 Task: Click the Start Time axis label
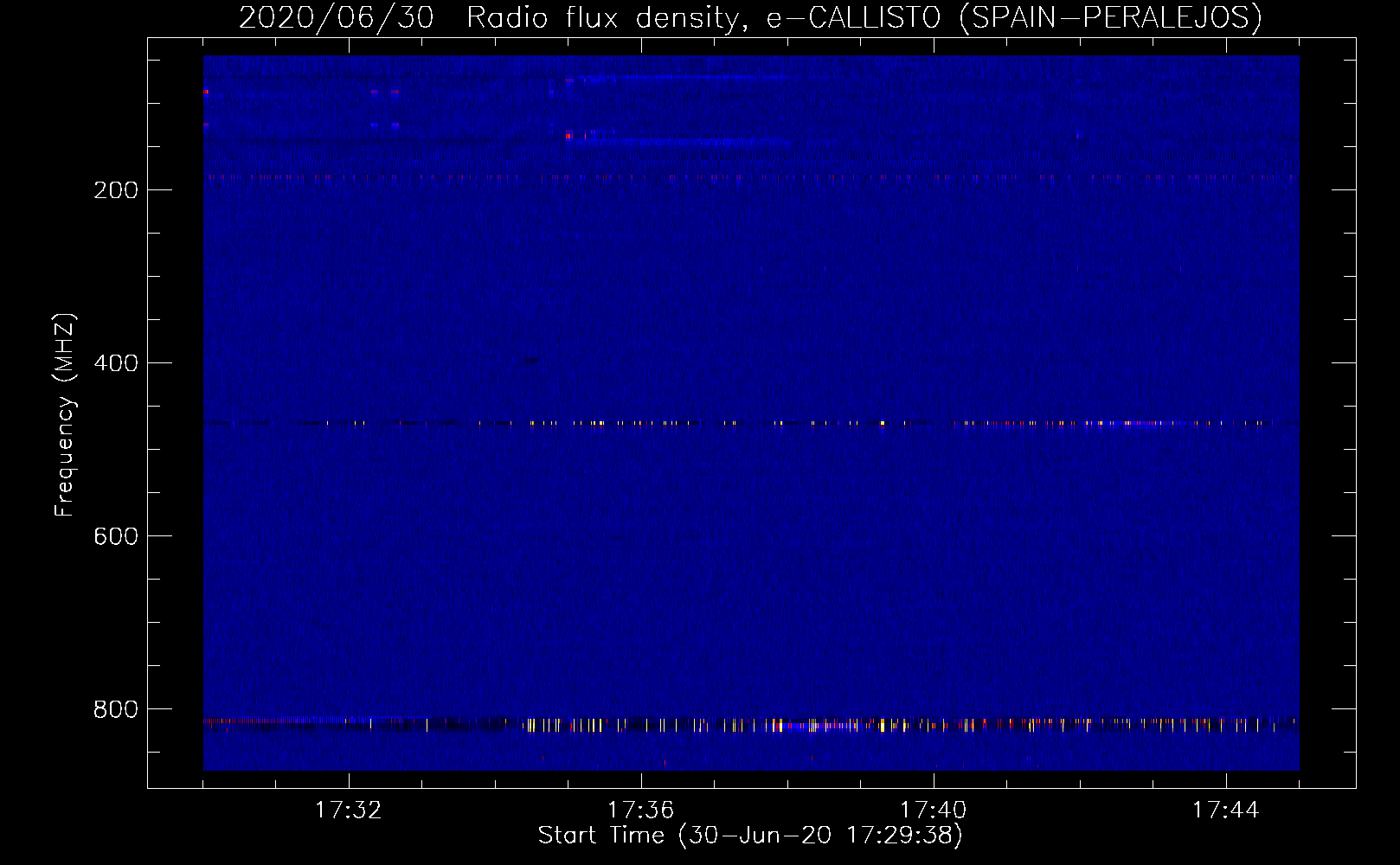pyautogui.click(x=750, y=836)
